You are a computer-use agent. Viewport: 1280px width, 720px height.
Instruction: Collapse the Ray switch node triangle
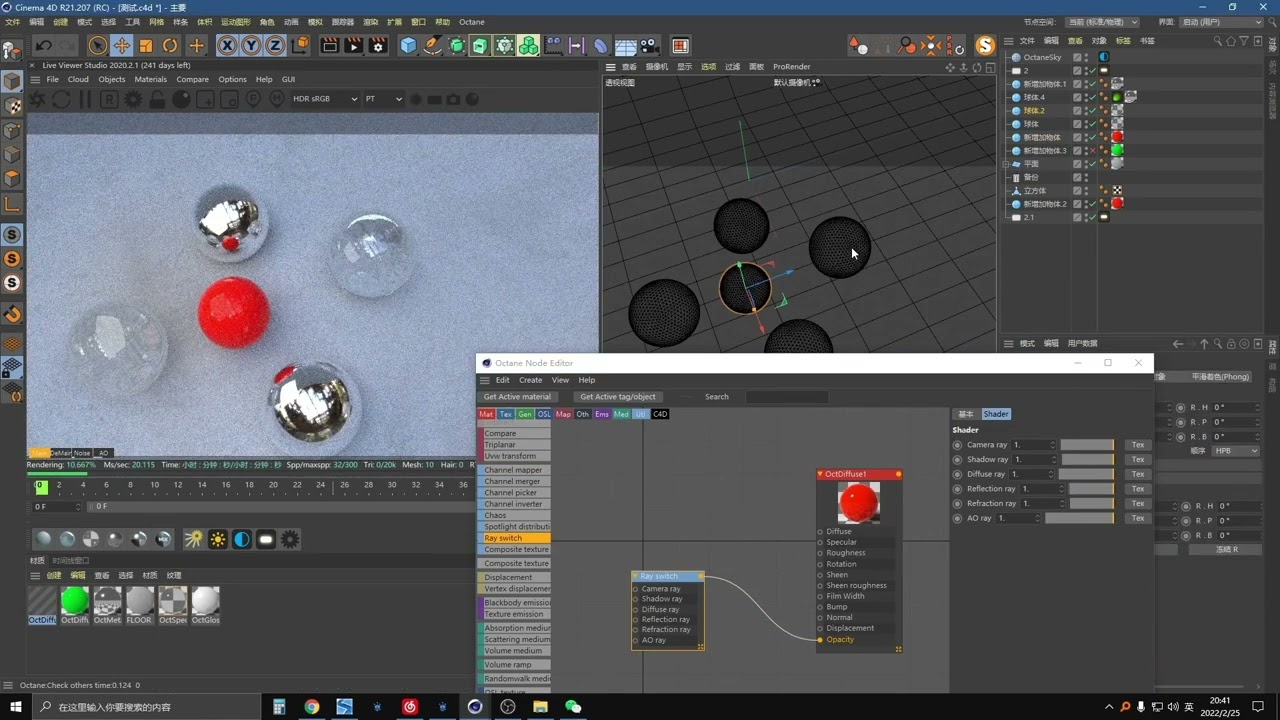pyautogui.click(x=636, y=576)
